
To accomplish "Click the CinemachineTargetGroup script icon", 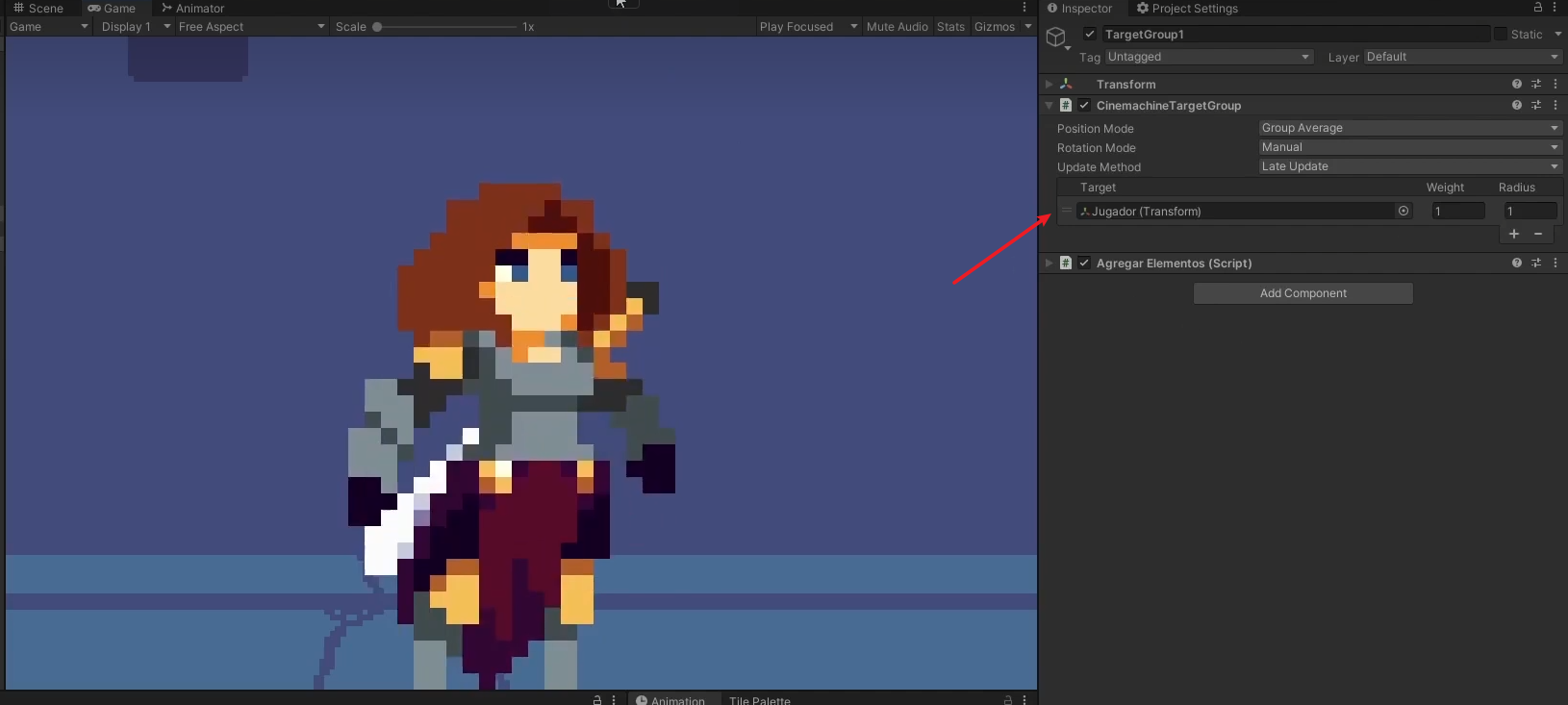I will pos(1066,105).
